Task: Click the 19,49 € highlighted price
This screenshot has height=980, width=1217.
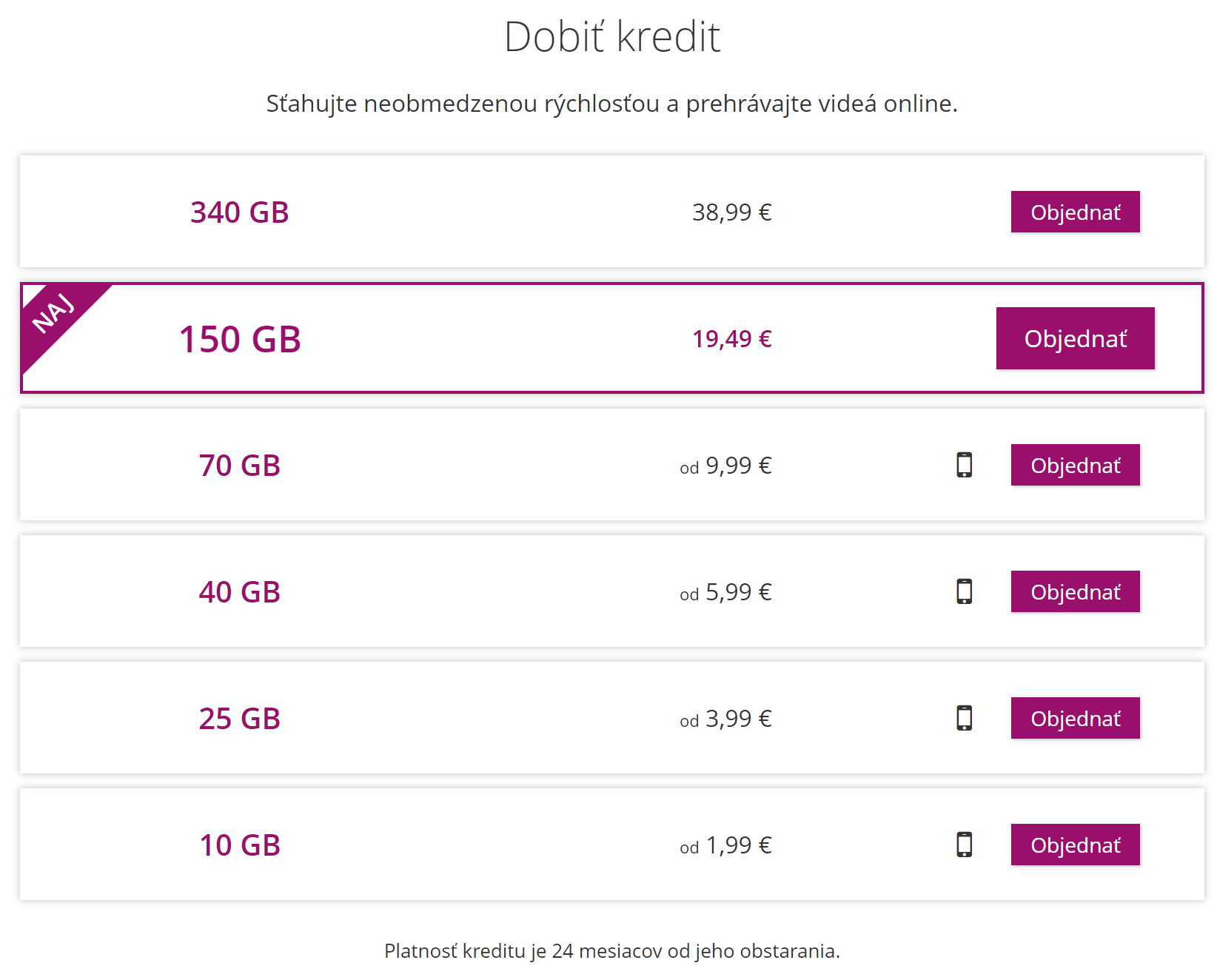Action: click(731, 339)
